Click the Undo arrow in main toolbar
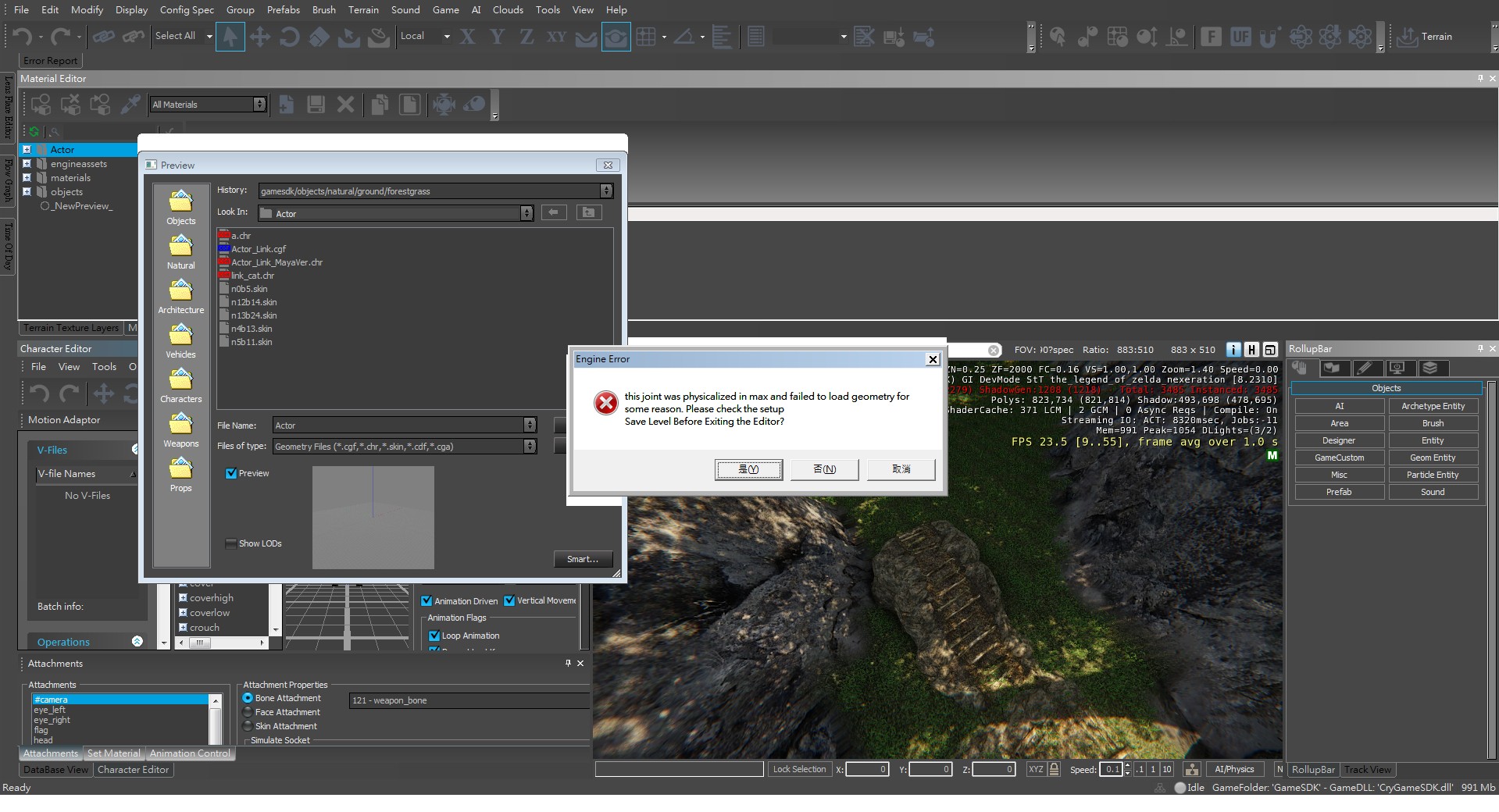1499x812 pixels. [x=23, y=37]
